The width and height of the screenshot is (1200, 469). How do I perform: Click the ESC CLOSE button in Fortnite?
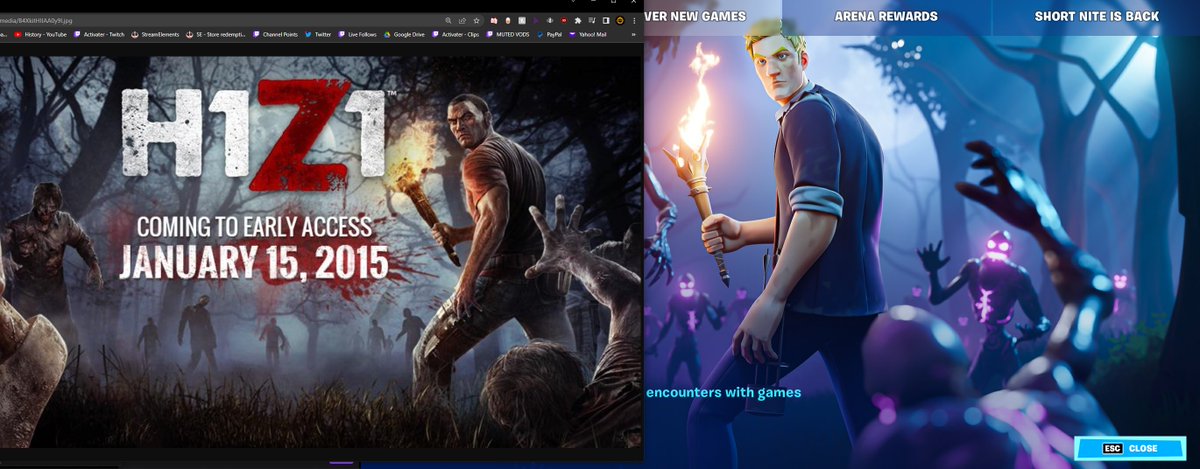point(1128,449)
